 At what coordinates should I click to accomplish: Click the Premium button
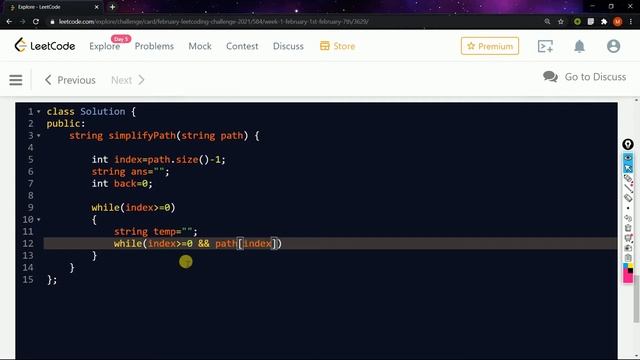point(490,46)
